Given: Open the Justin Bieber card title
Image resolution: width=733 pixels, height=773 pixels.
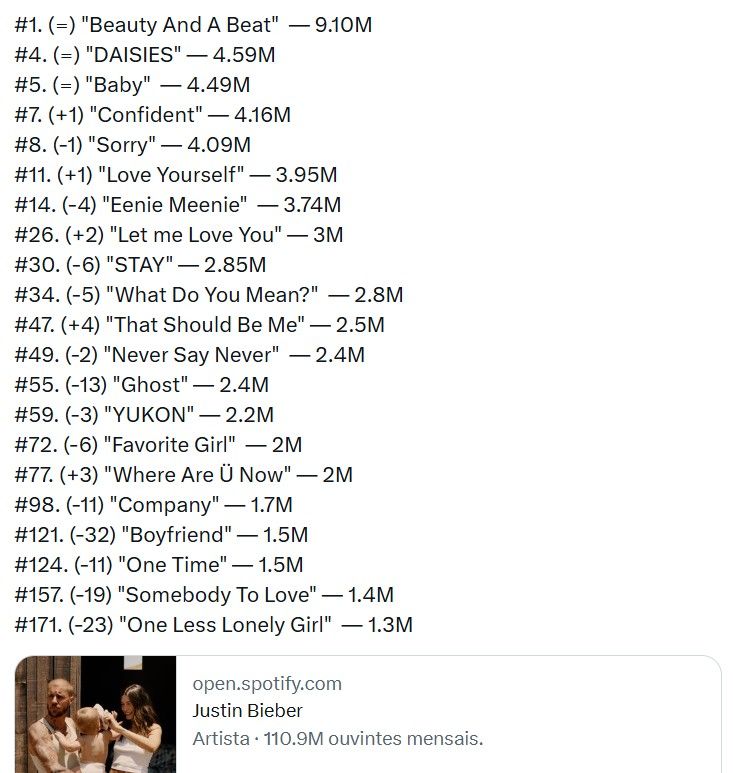Looking at the screenshot, I should tap(247, 711).
